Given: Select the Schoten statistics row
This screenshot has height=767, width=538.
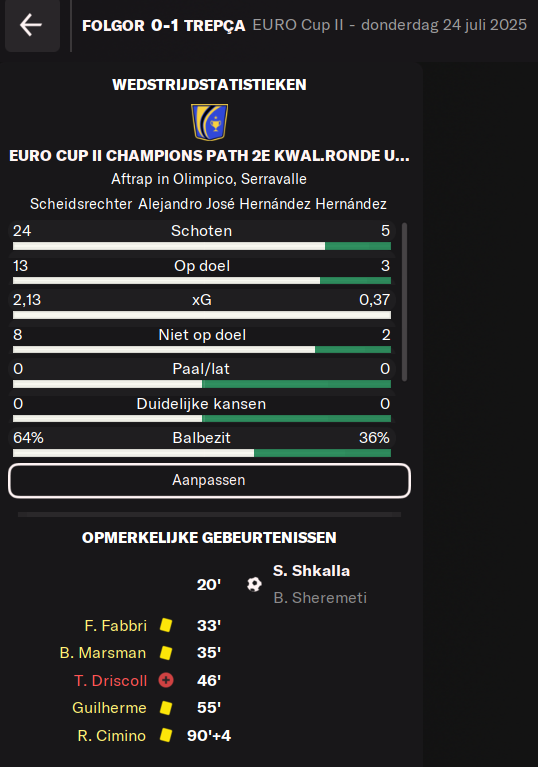Looking at the screenshot, I should point(202,236).
